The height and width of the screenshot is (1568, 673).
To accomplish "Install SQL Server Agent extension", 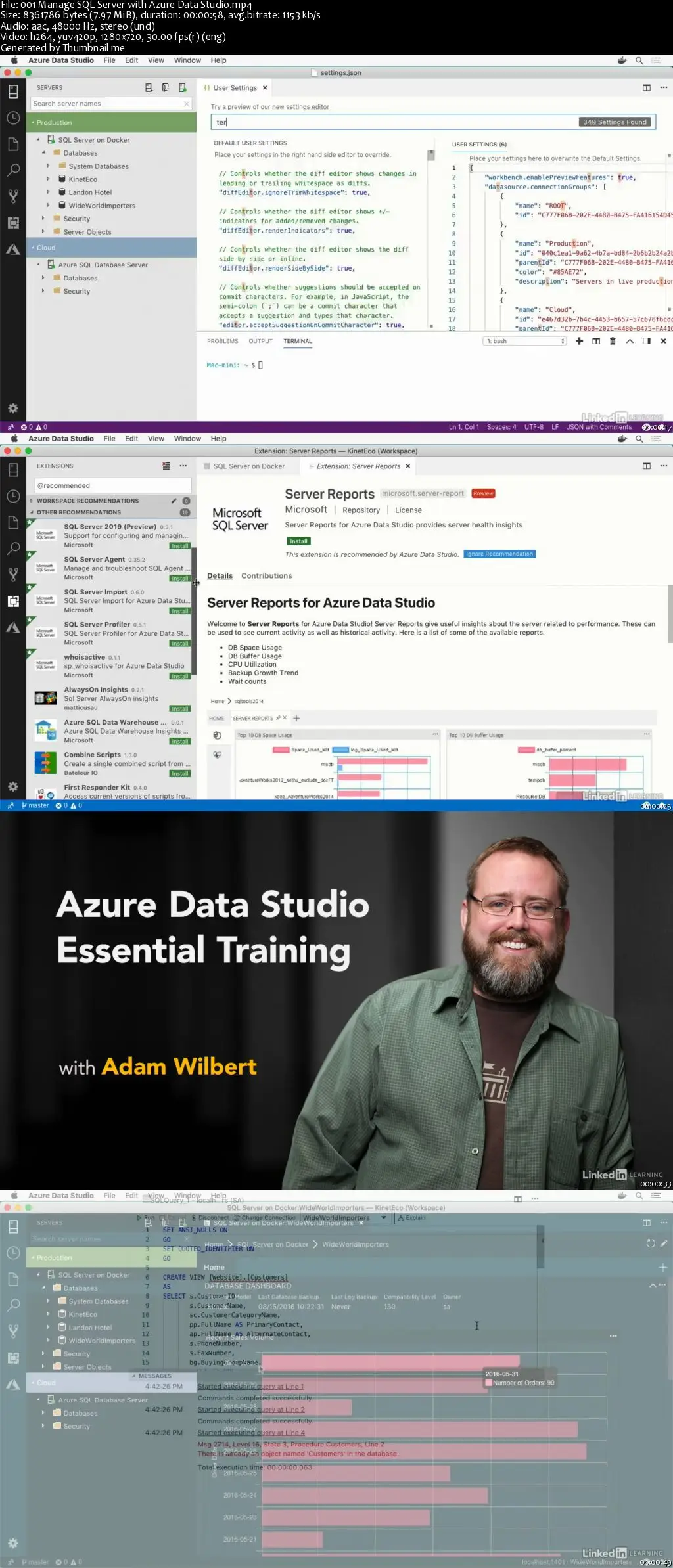I will [x=179, y=579].
